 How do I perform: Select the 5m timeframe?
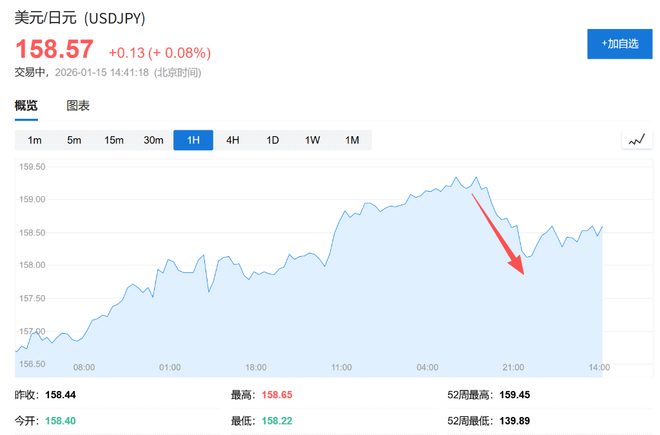[x=74, y=140]
